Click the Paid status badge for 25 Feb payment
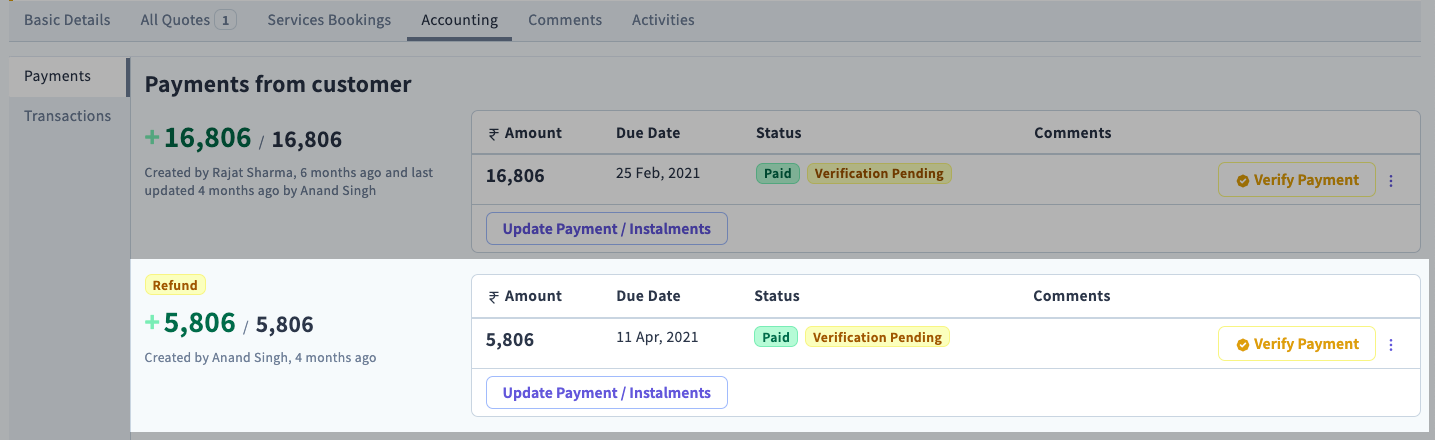1435x440 pixels. coord(777,174)
